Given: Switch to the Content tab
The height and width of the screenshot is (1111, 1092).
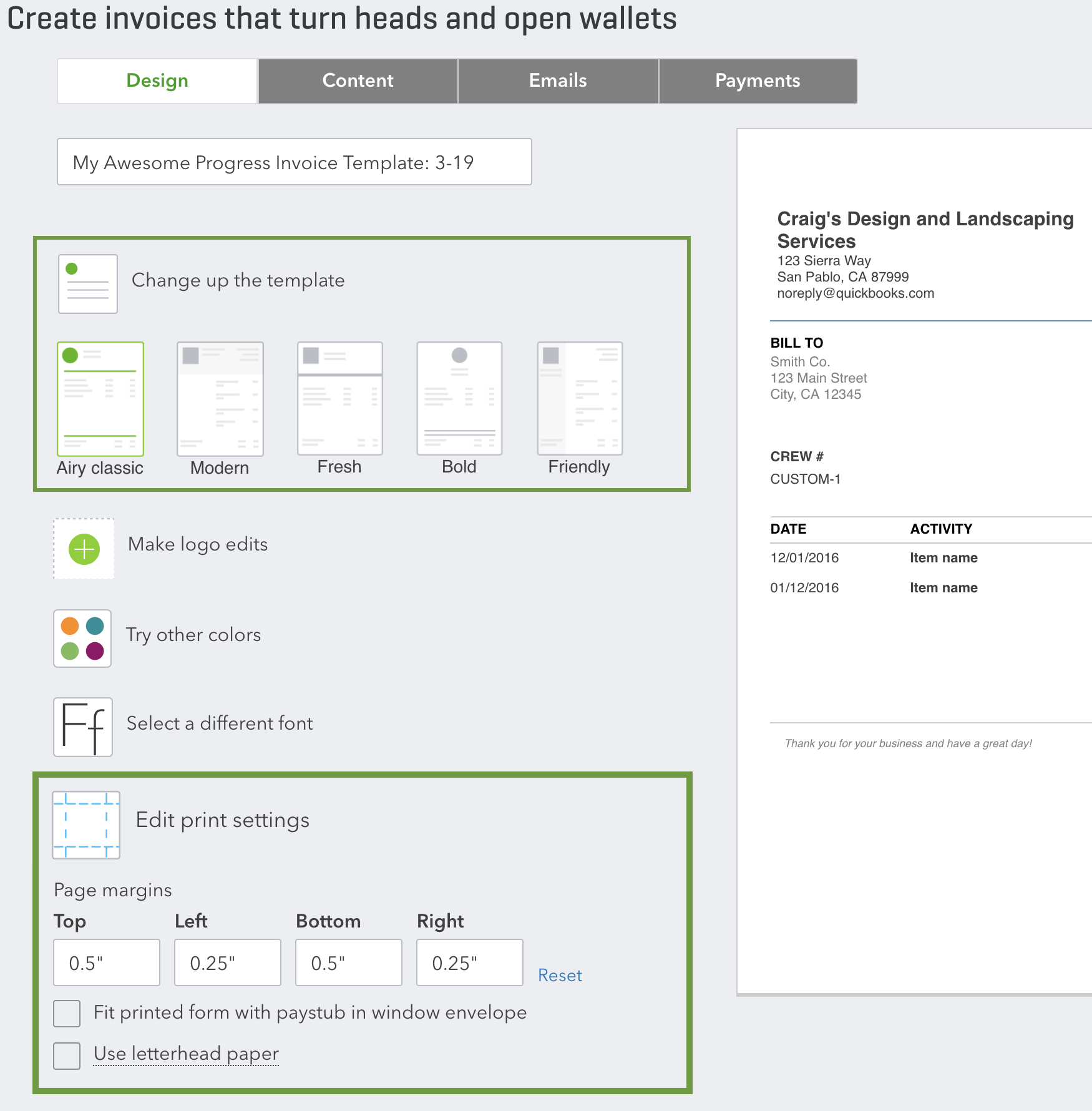Looking at the screenshot, I should coord(357,81).
